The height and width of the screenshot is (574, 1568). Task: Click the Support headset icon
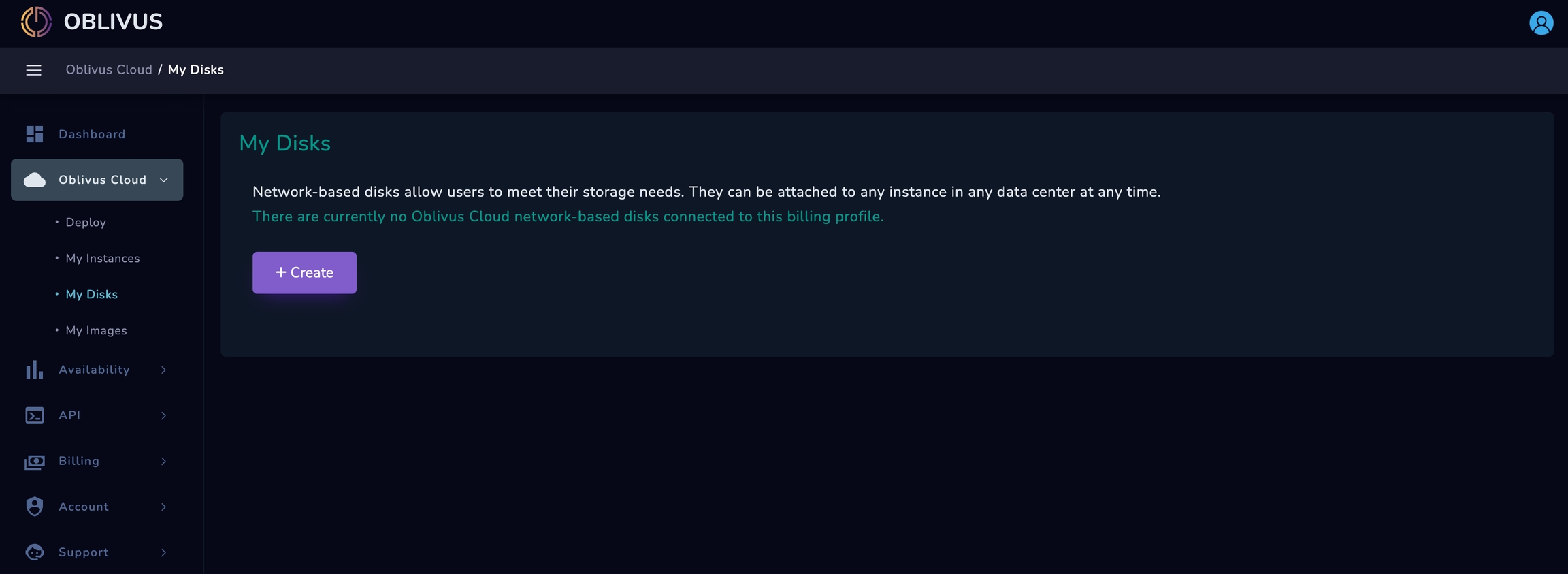click(x=35, y=552)
